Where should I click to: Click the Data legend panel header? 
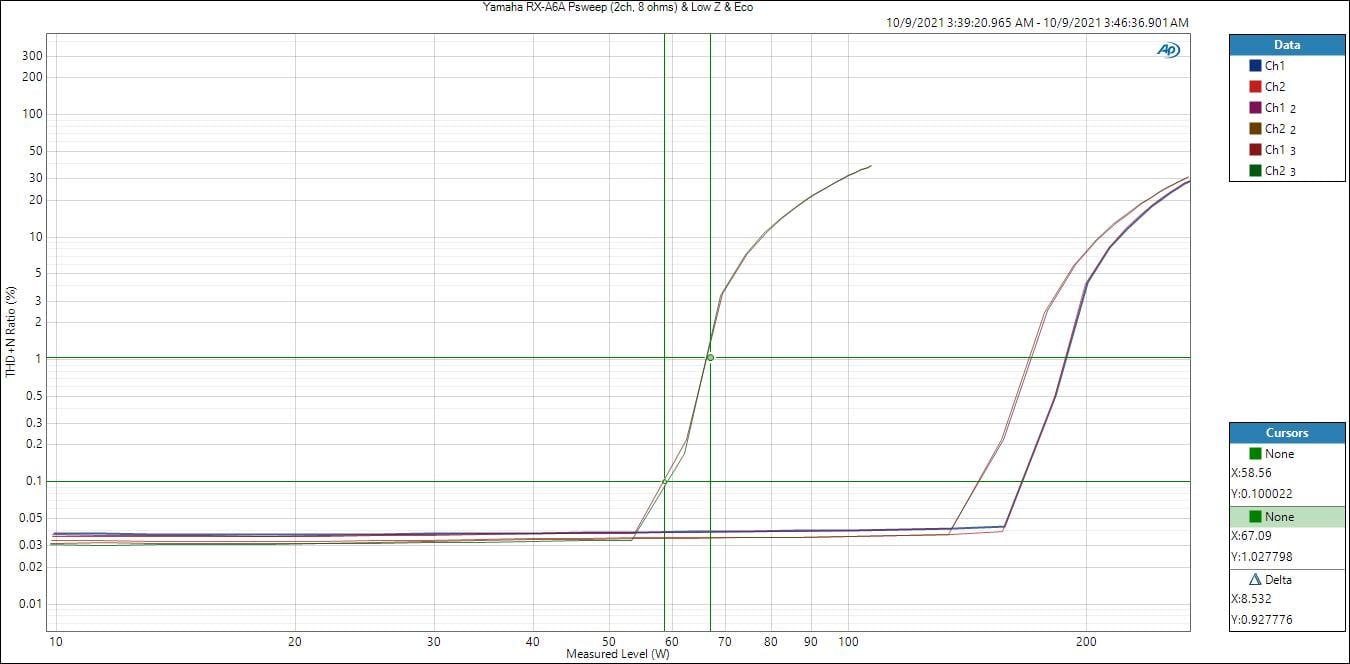pos(1287,45)
